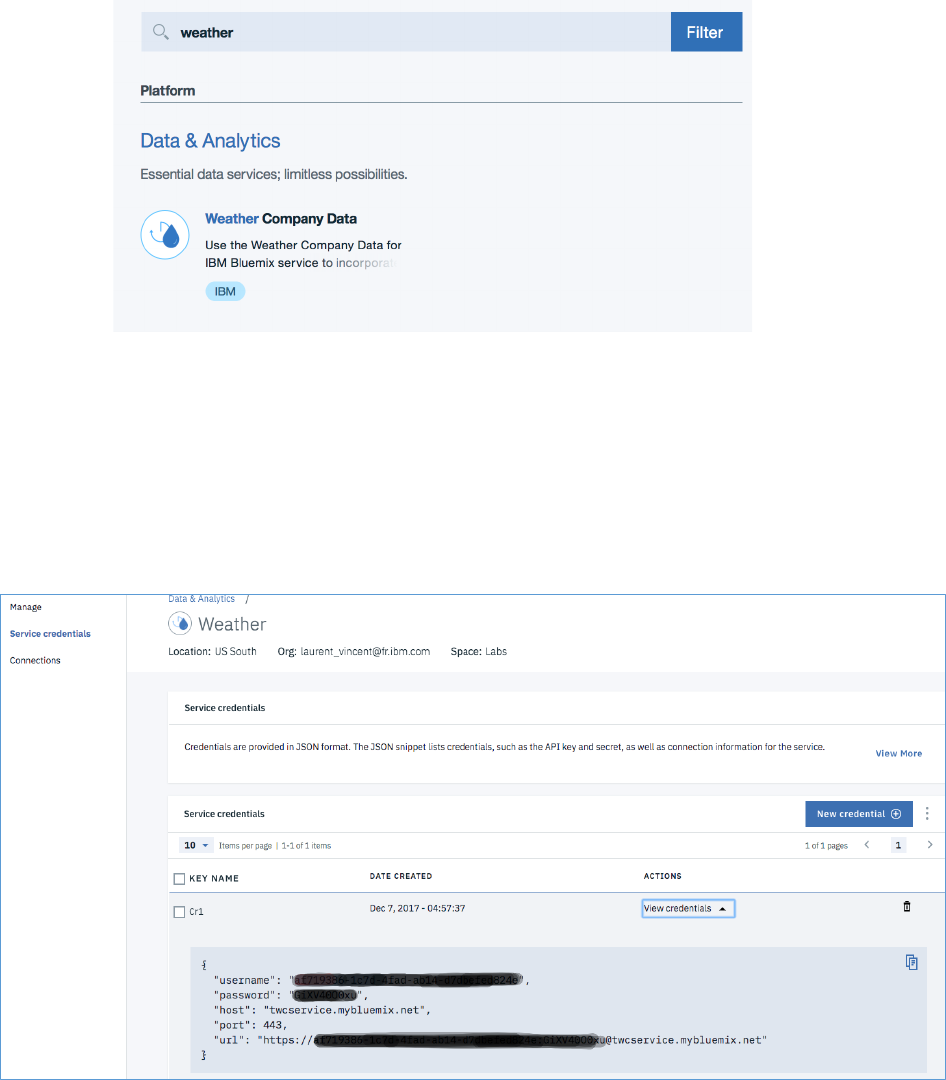Select Manage in the left sidebar
This screenshot has height=1080, width=946.
[25, 607]
